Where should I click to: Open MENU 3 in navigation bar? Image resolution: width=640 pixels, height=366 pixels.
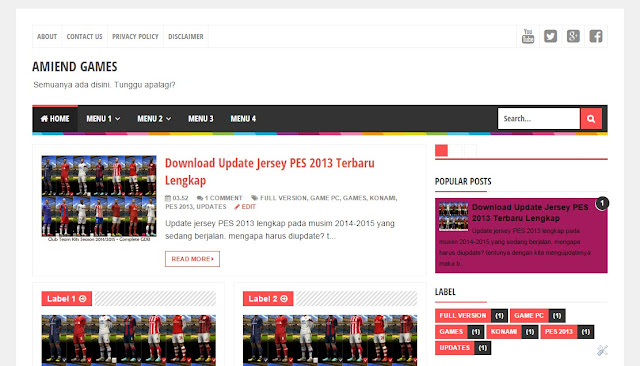200,119
